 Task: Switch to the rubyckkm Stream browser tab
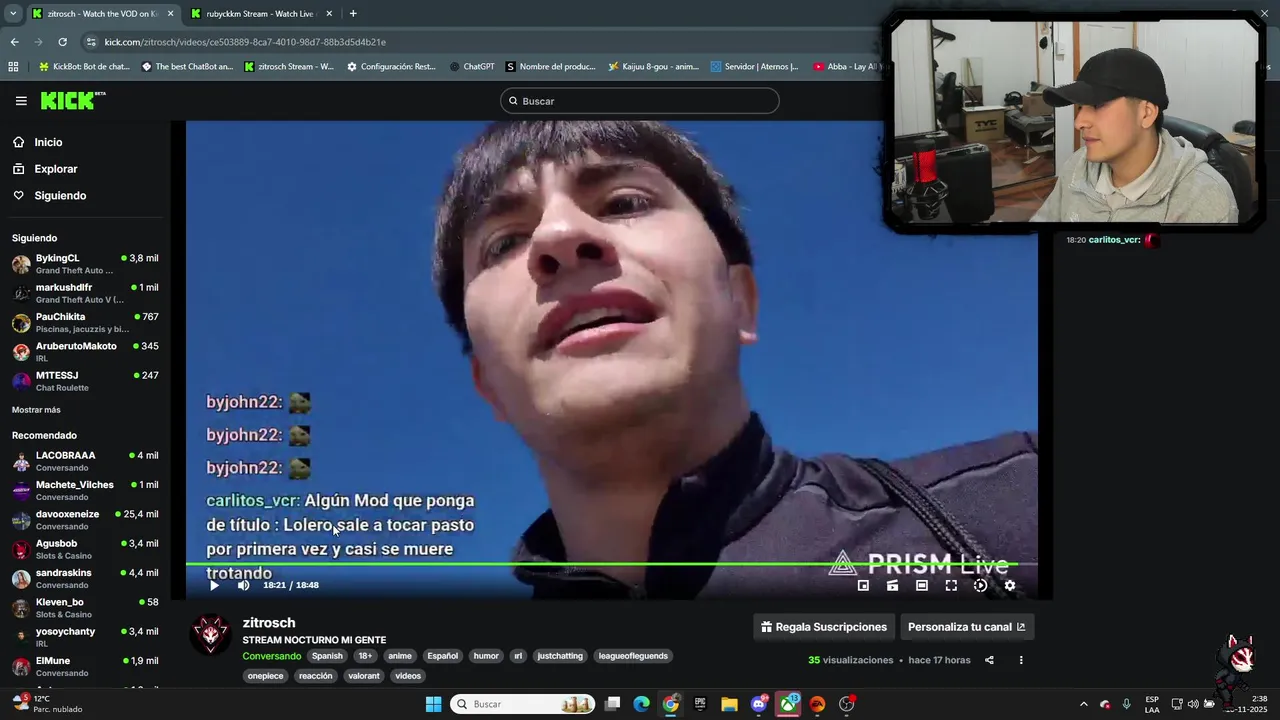(260, 14)
